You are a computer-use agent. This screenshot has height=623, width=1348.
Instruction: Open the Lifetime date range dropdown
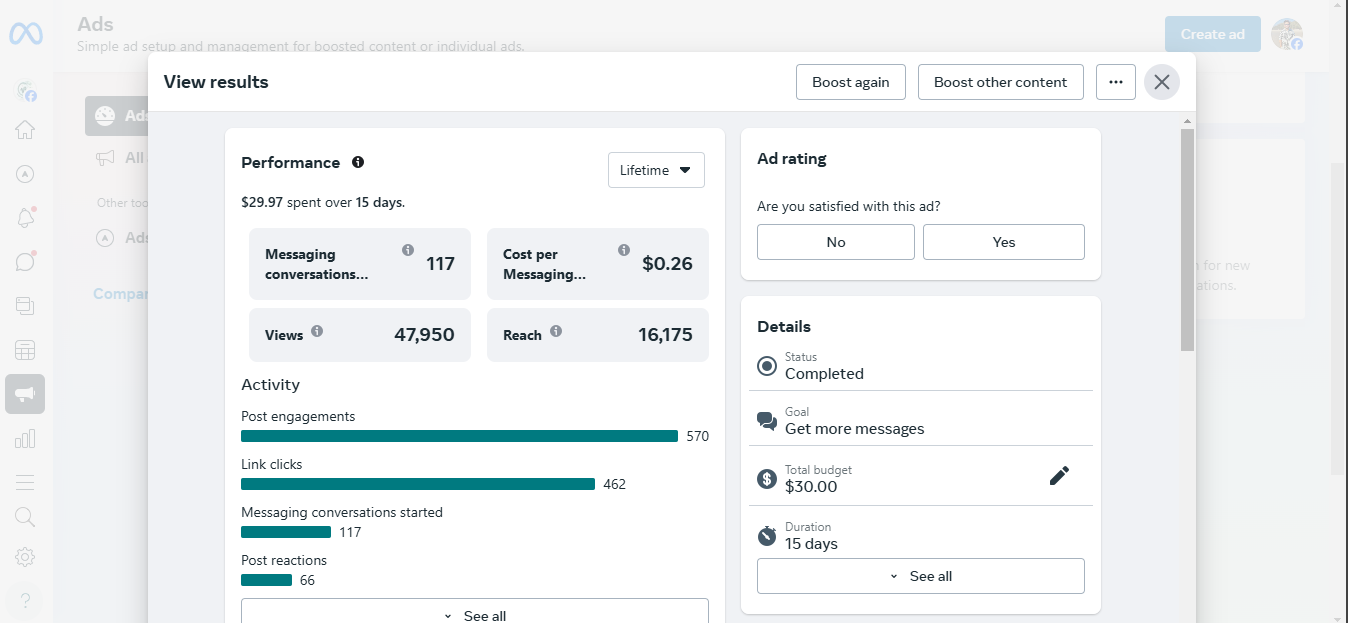(x=656, y=170)
